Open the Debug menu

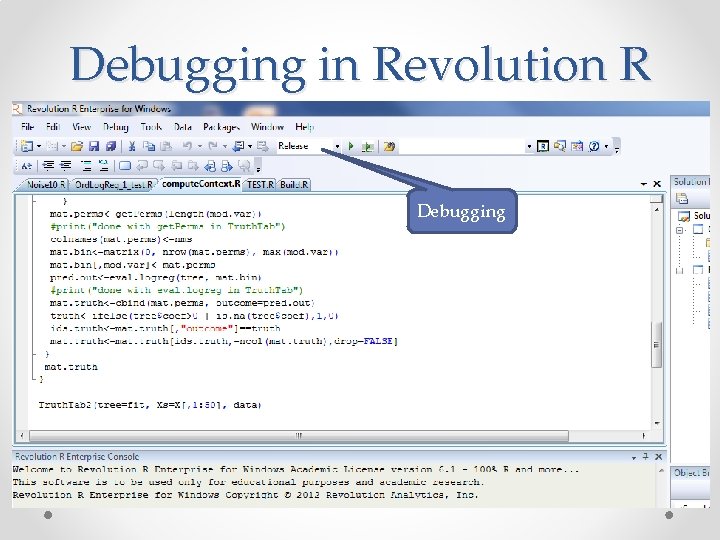click(116, 127)
